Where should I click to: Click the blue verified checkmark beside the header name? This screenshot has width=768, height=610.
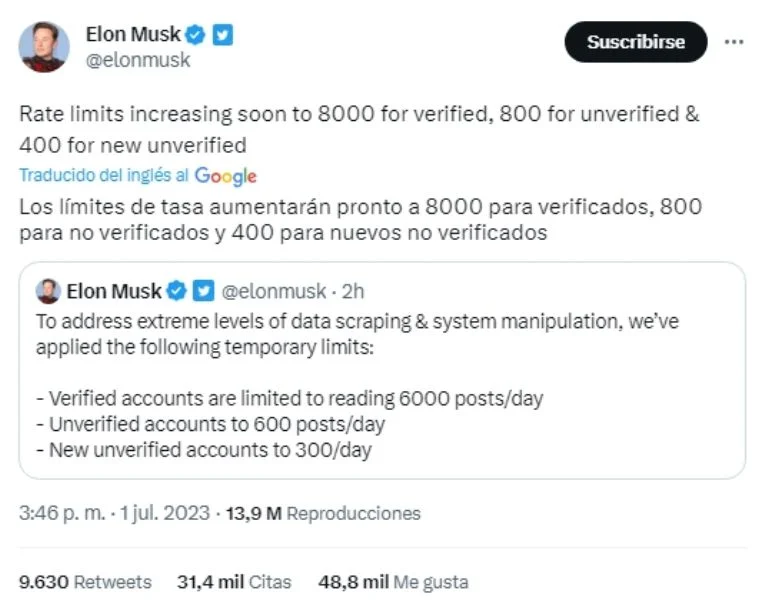coord(196,35)
